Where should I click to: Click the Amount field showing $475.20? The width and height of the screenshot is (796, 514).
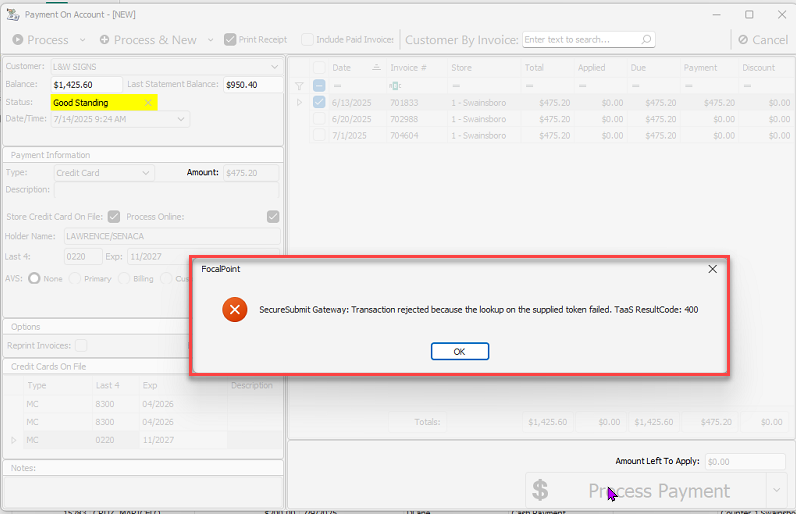pyautogui.click(x=251, y=173)
